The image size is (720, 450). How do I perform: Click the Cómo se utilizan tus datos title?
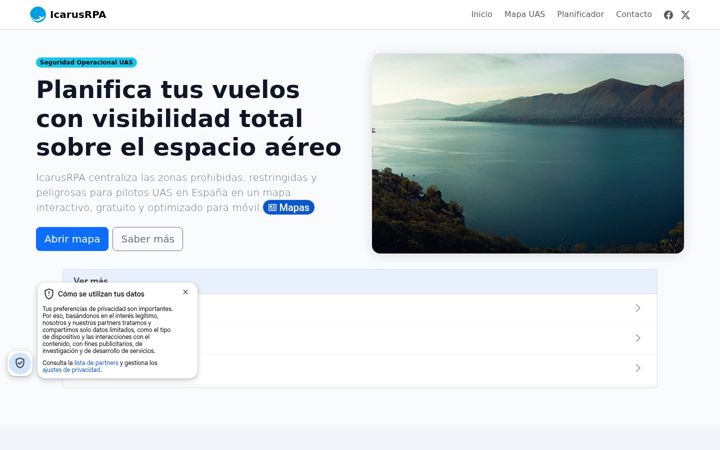coord(101,294)
